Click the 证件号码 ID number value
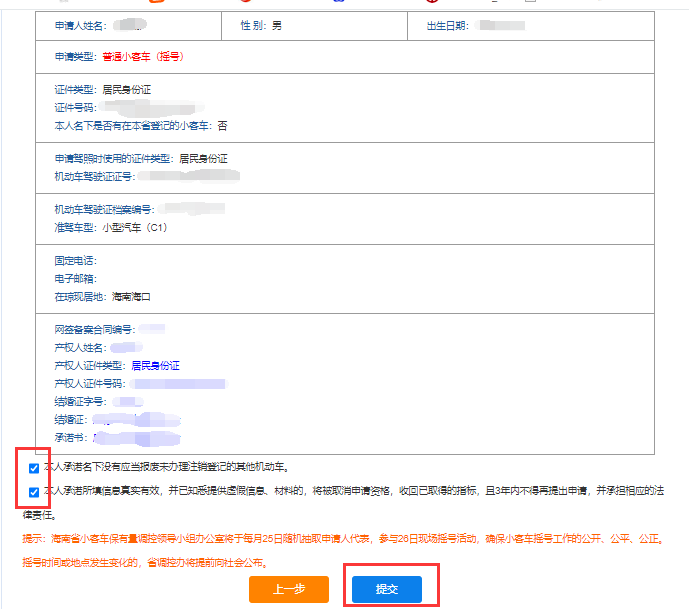Viewport: 689px width, 609px height. pos(150,107)
